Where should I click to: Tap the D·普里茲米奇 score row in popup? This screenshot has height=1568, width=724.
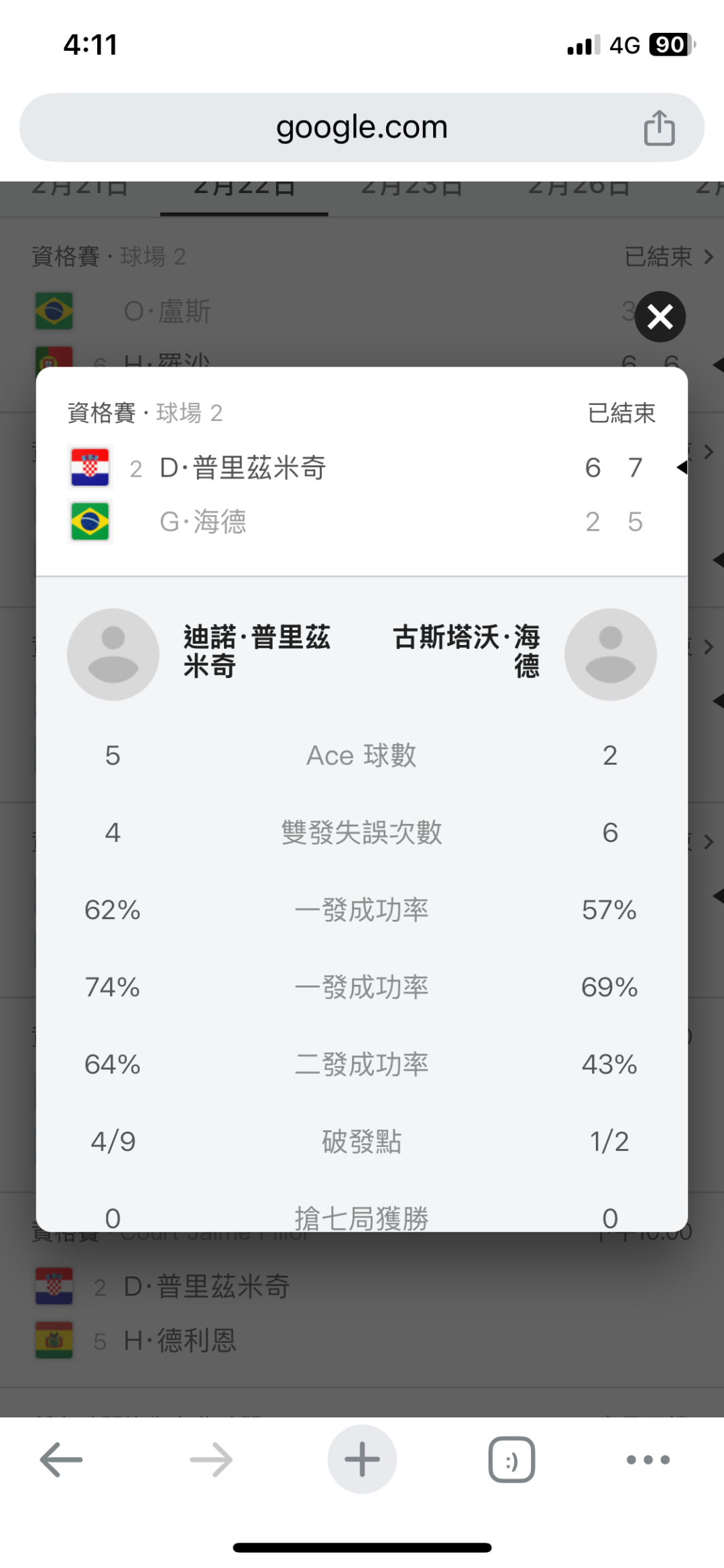[x=362, y=467]
